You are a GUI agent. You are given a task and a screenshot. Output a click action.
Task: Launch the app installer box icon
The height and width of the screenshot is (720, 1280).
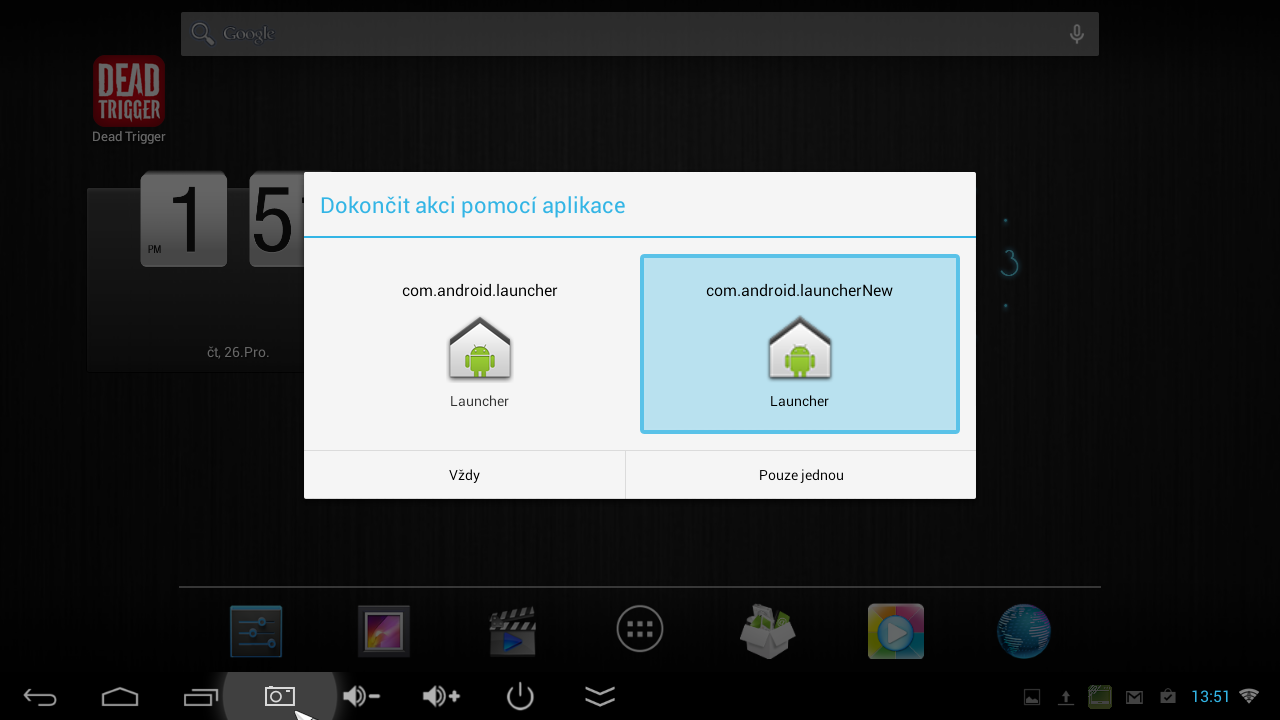coord(767,631)
